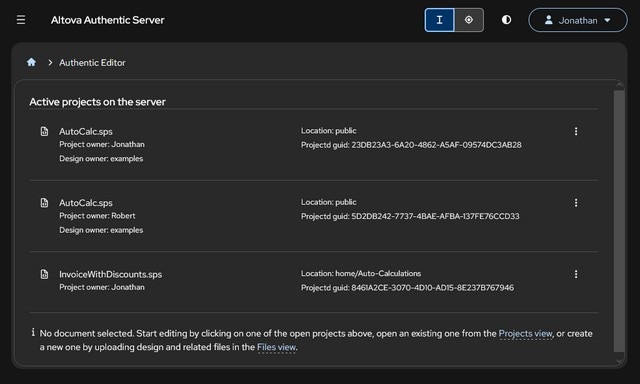Screen dimensions: 640x384
Task: Open options menu for Jonathan's AutoCalc.sps
Action: [x=576, y=131]
